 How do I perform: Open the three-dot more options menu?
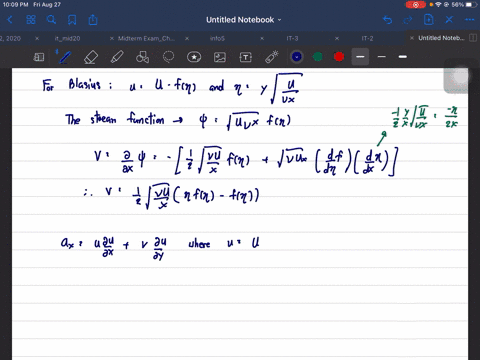470,20
